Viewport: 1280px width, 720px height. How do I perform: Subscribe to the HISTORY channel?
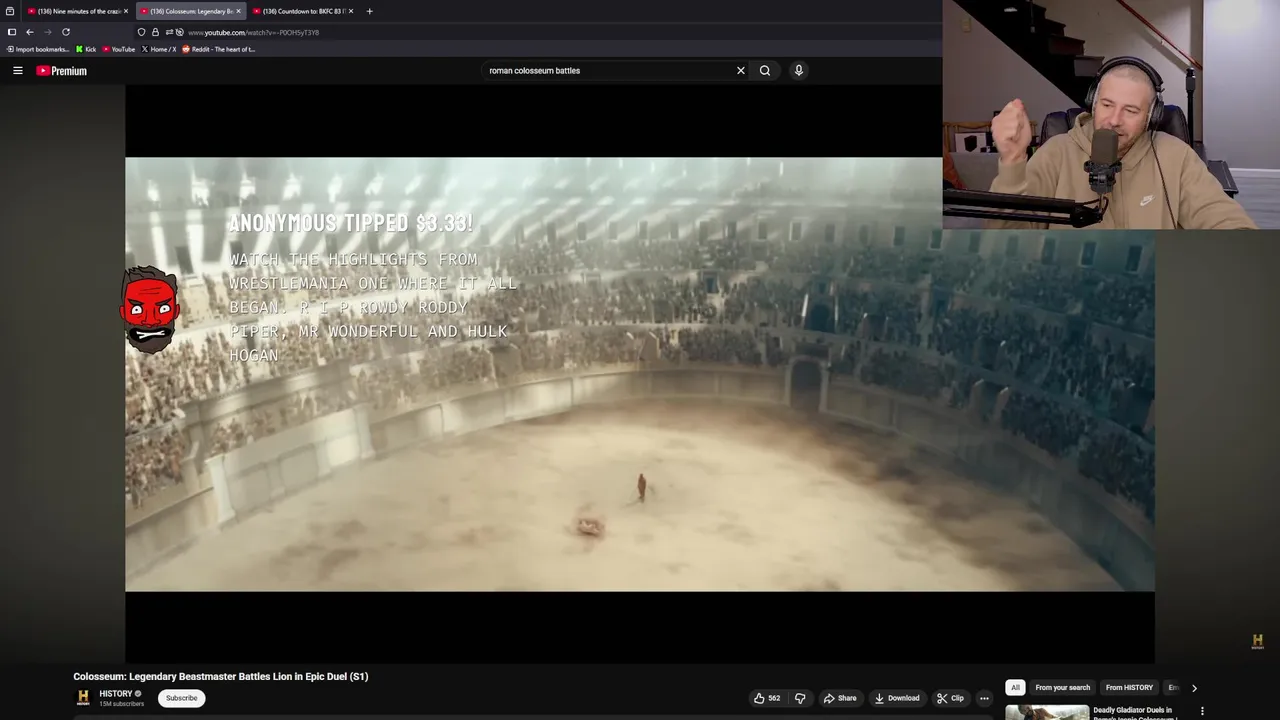182,698
